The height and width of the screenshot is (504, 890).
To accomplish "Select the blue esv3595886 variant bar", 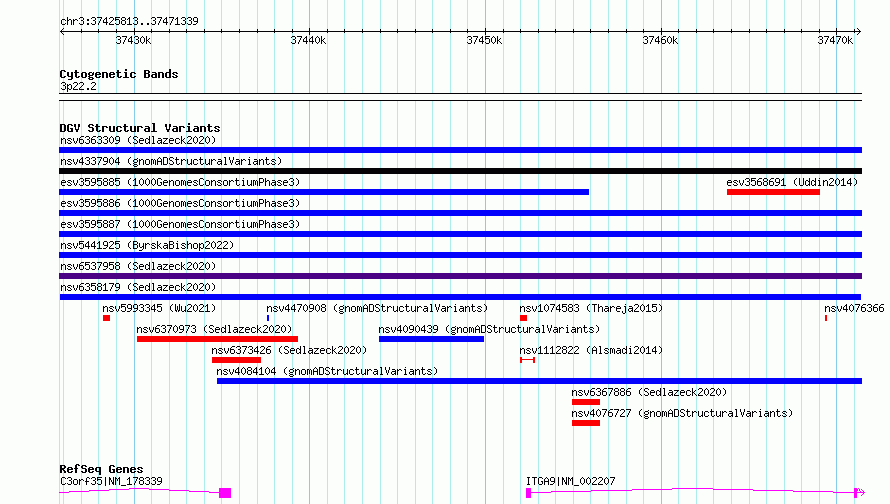I will tap(460, 213).
